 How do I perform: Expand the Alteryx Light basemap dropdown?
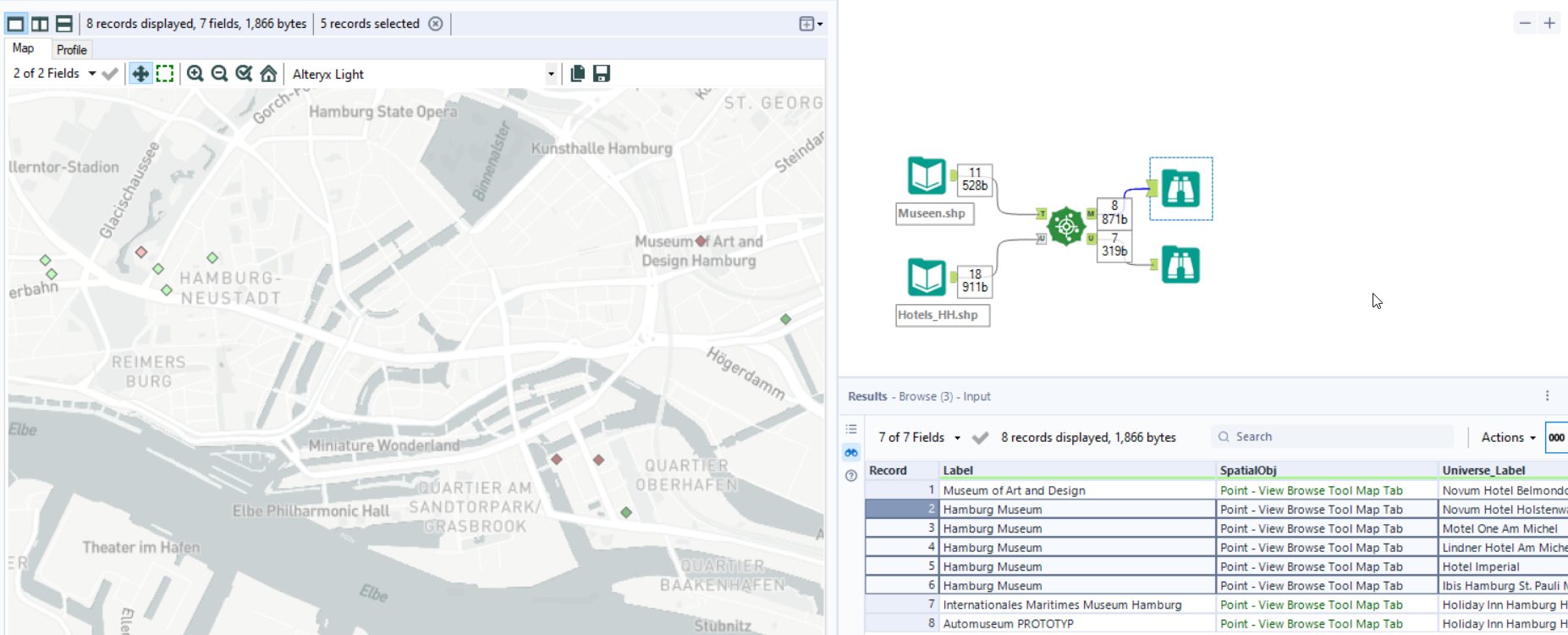coord(551,74)
